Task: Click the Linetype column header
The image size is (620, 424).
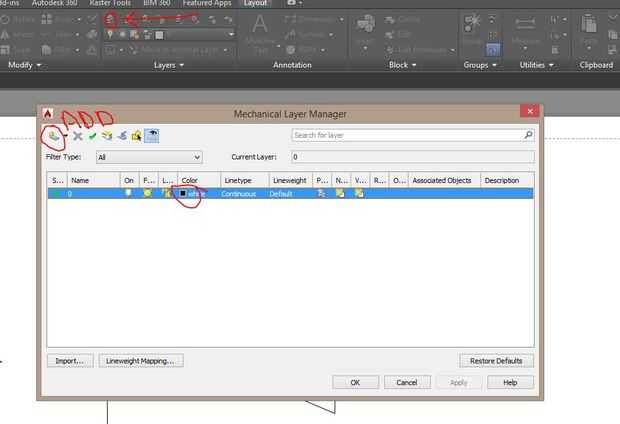Action: click(245, 180)
